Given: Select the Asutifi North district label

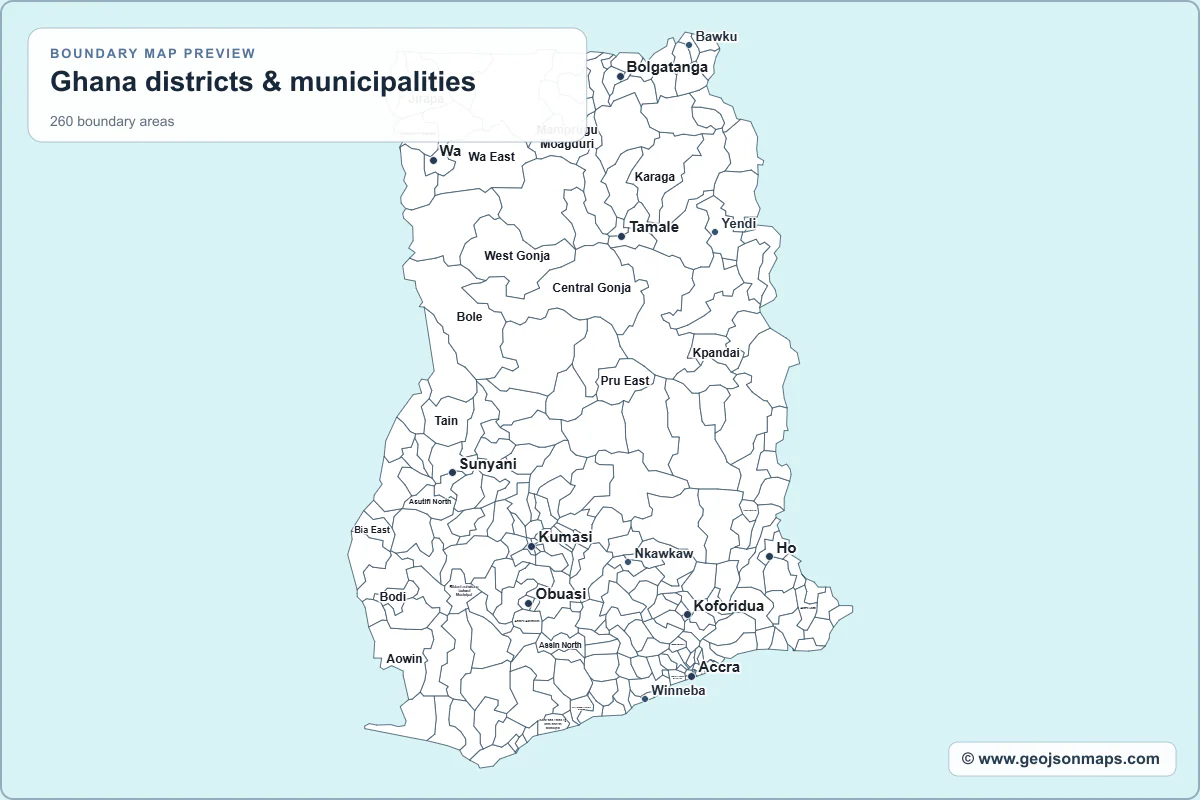Looking at the screenshot, I should click(x=430, y=502).
